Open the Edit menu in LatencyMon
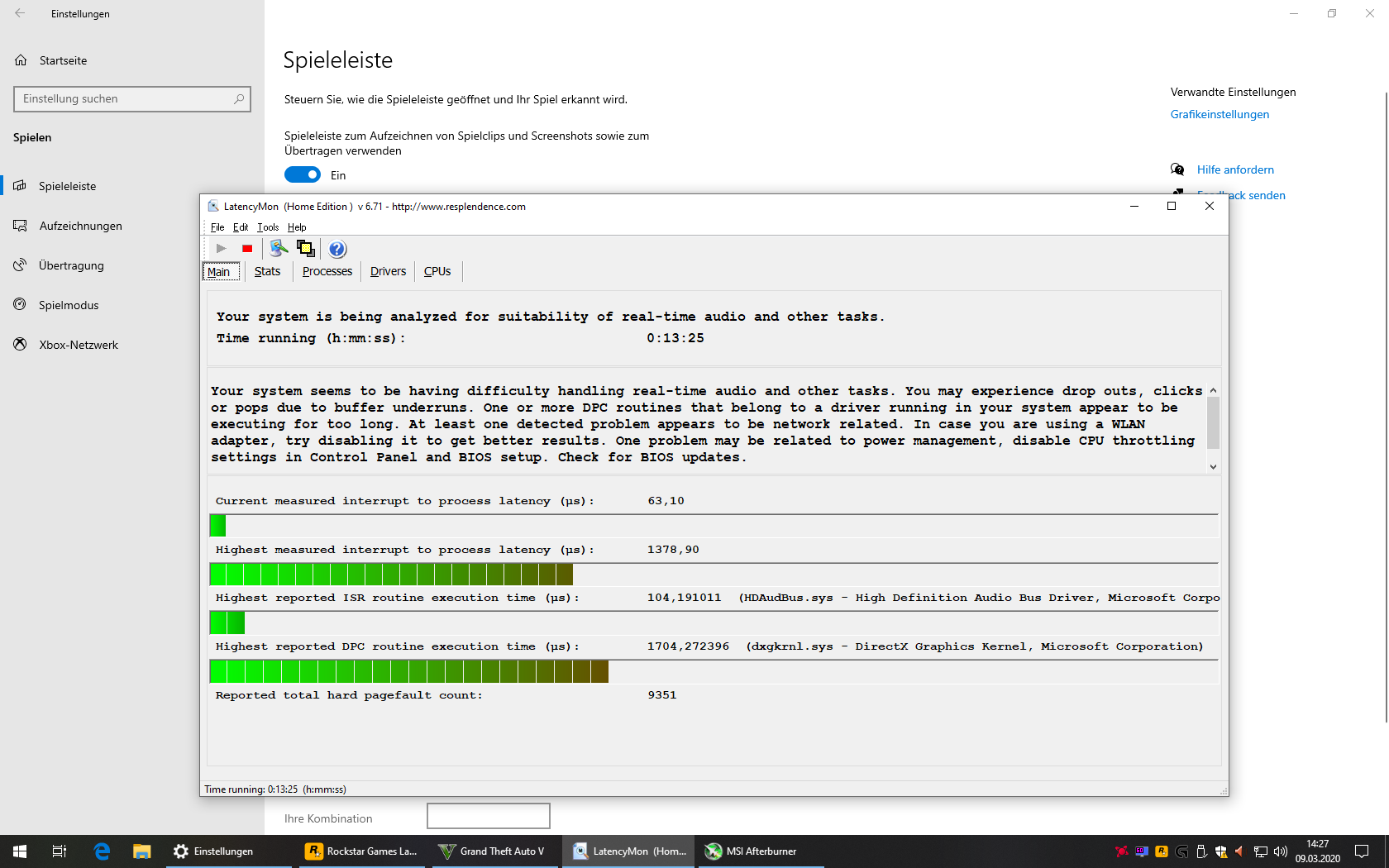This screenshot has height=868, width=1389. [241, 227]
